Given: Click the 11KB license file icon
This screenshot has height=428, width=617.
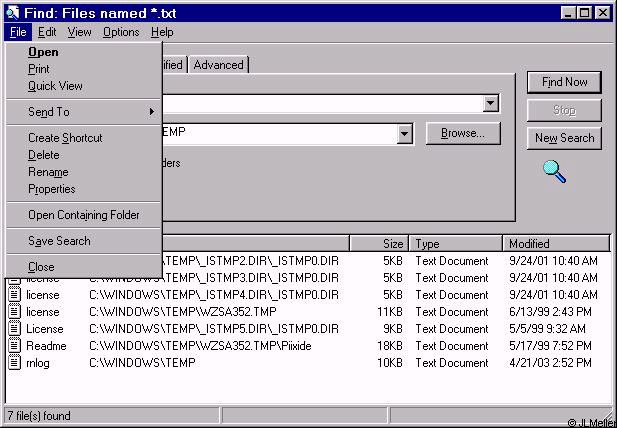Looking at the screenshot, I should (14, 312).
